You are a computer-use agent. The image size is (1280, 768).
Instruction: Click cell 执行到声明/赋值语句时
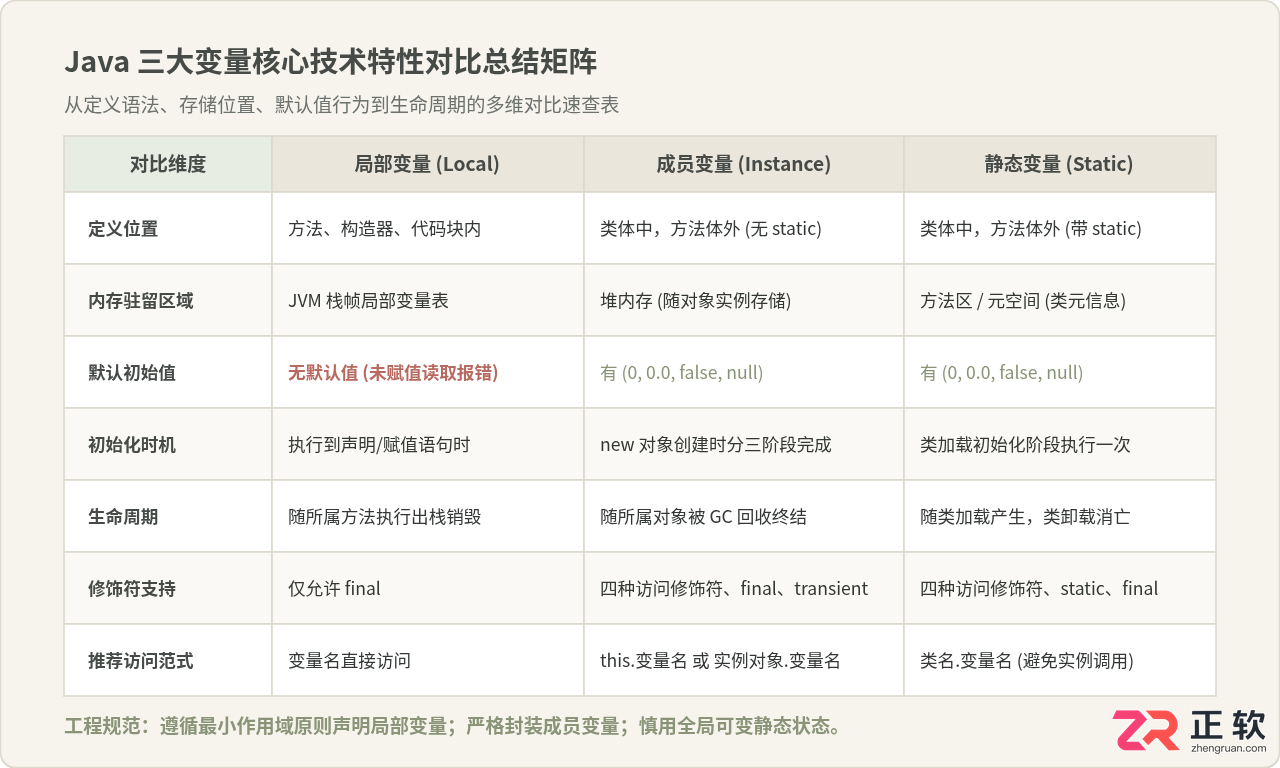[x=428, y=445]
